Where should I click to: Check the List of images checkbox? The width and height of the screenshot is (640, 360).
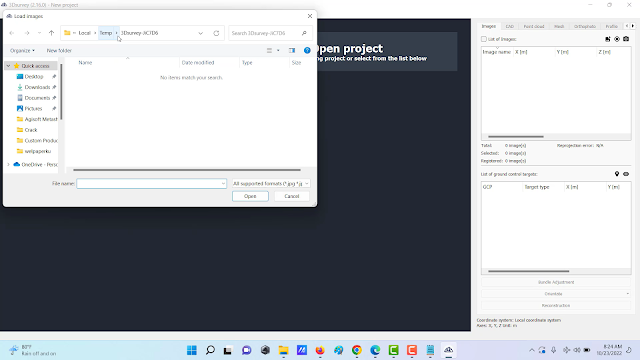[x=484, y=39]
